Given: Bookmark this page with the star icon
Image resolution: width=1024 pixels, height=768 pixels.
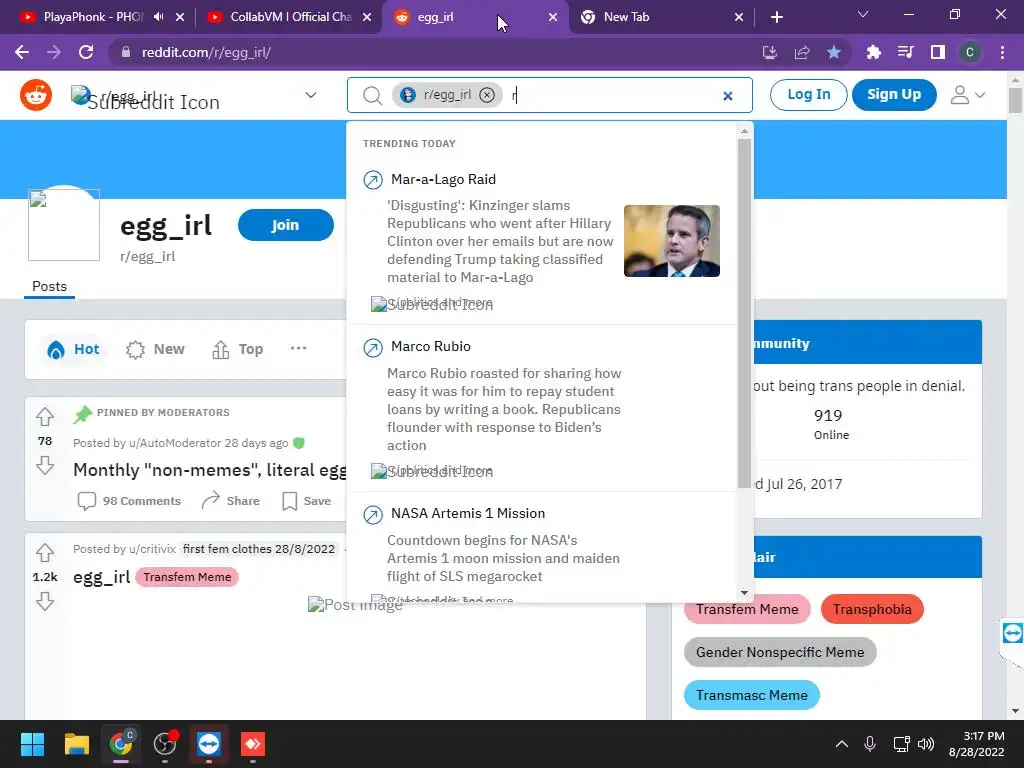Looking at the screenshot, I should pos(834,52).
